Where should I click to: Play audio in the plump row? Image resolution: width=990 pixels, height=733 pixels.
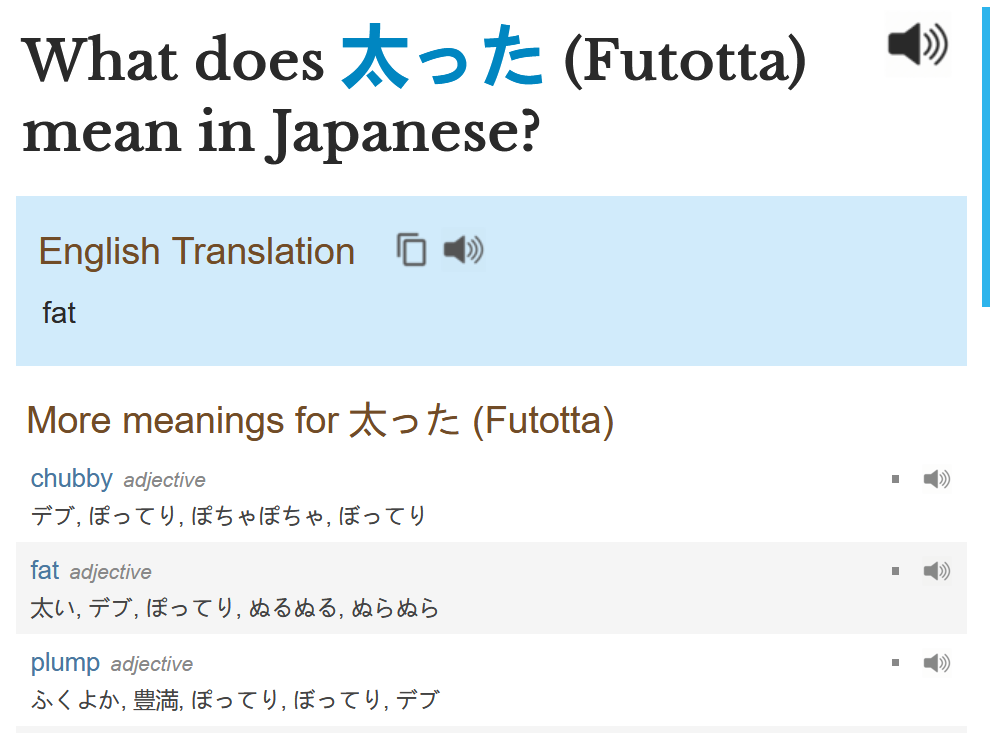pyautogui.click(x=936, y=663)
